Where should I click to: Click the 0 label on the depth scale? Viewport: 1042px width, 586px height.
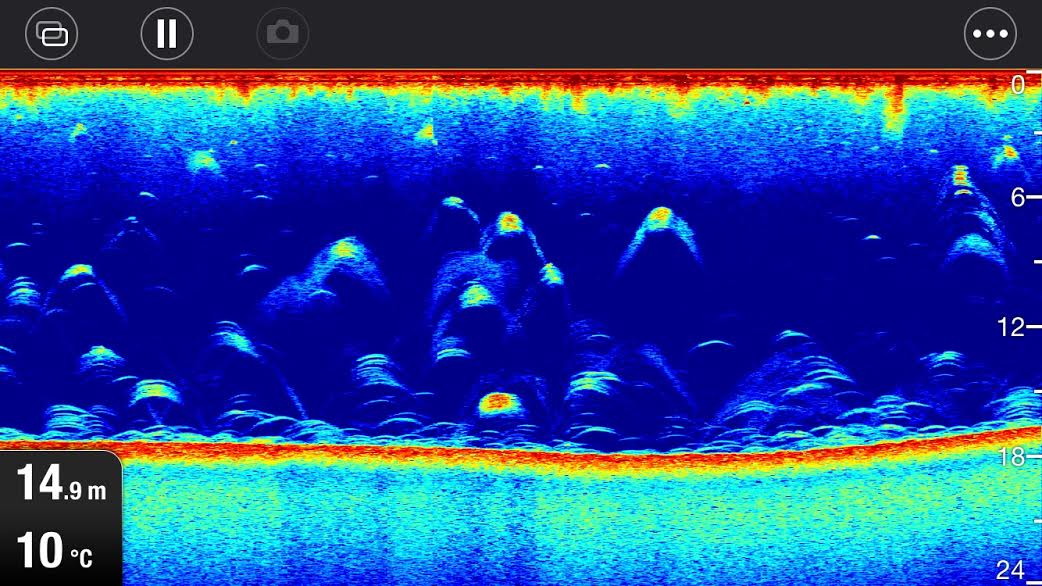pyautogui.click(x=1018, y=85)
